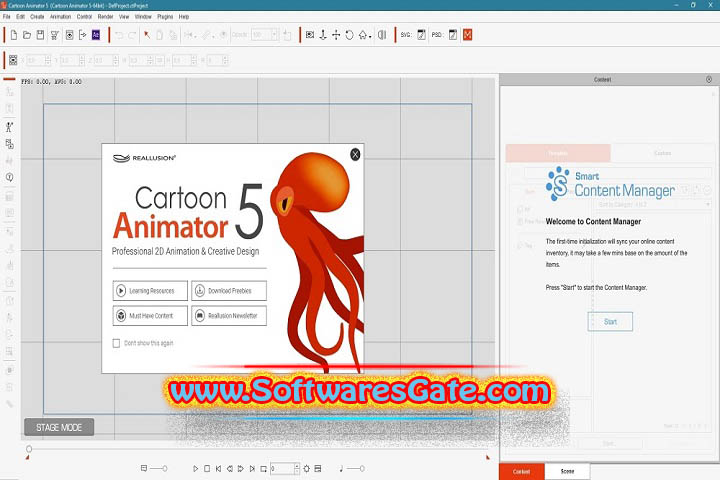Click the orange icon after the PSD editor
Image resolution: width=720 pixels, height=480 pixels.
click(x=467, y=35)
